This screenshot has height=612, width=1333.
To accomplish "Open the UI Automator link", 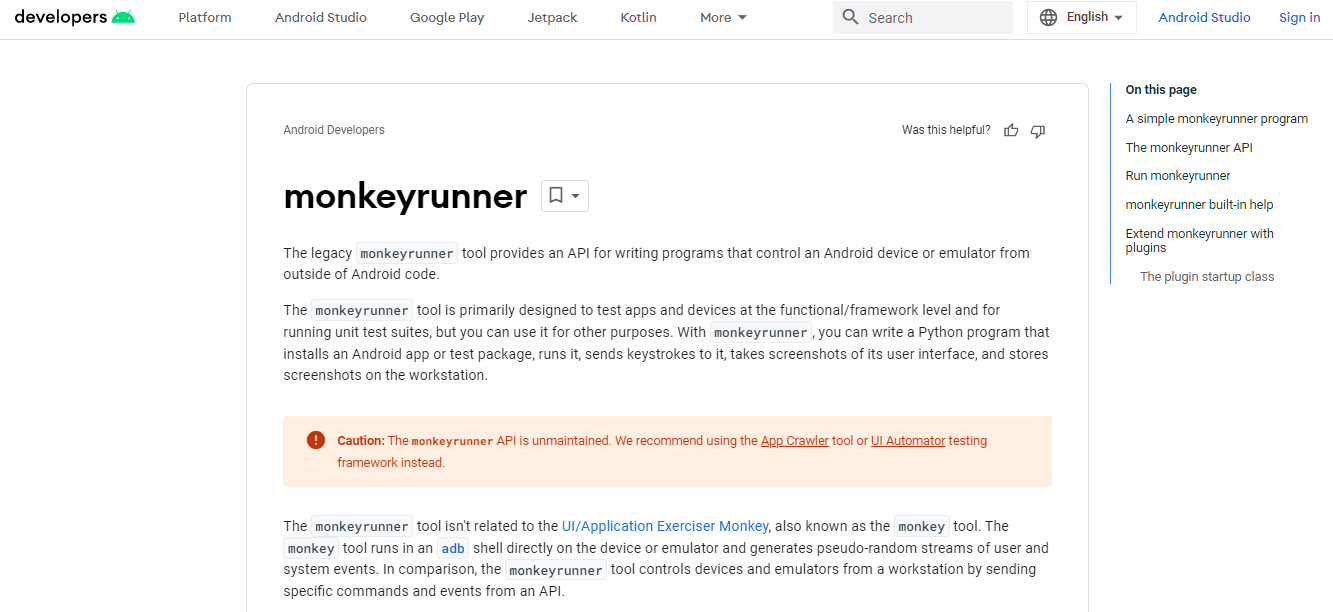I will pos(907,440).
